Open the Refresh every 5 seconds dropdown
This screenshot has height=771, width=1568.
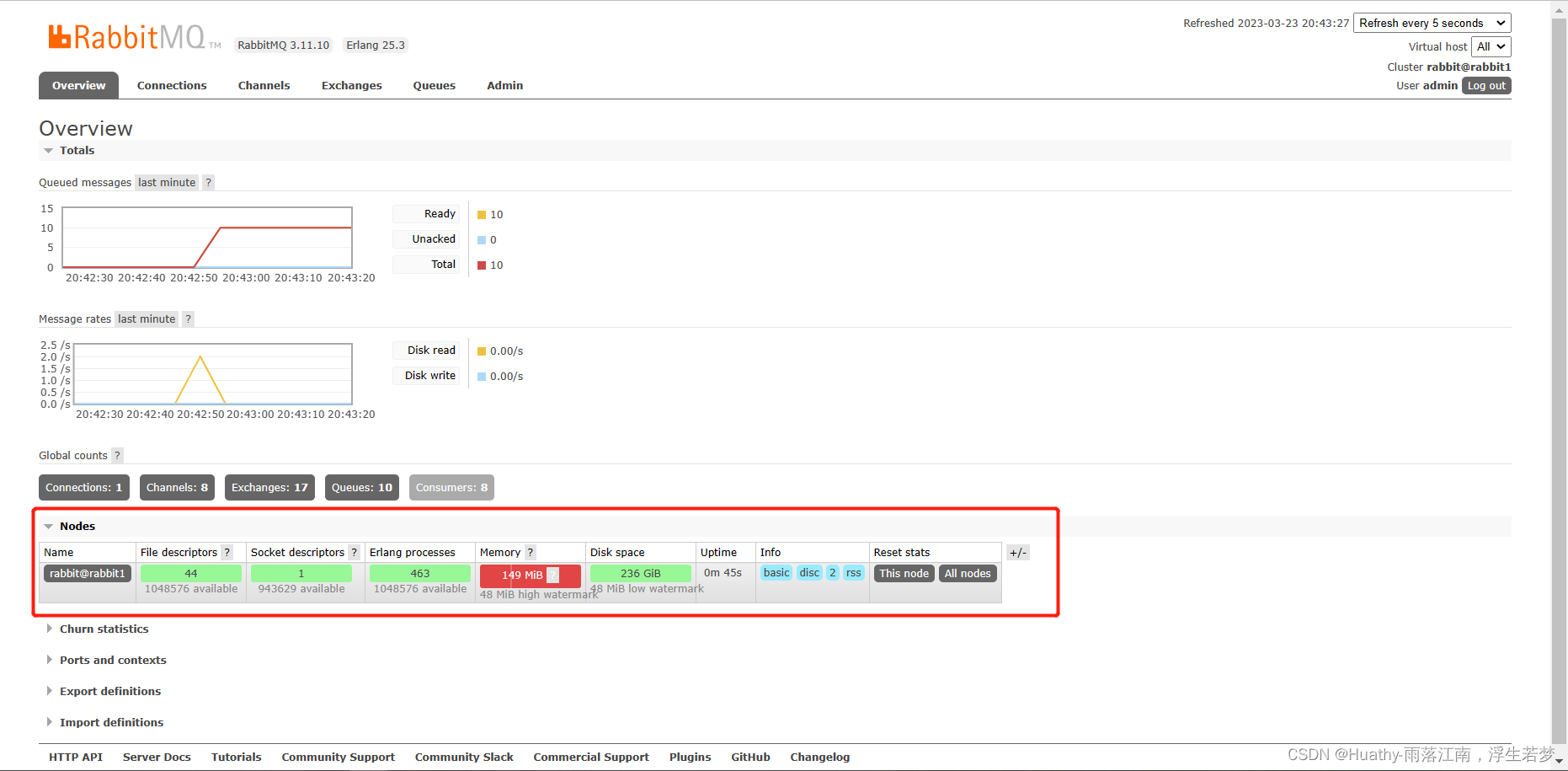click(x=1432, y=24)
